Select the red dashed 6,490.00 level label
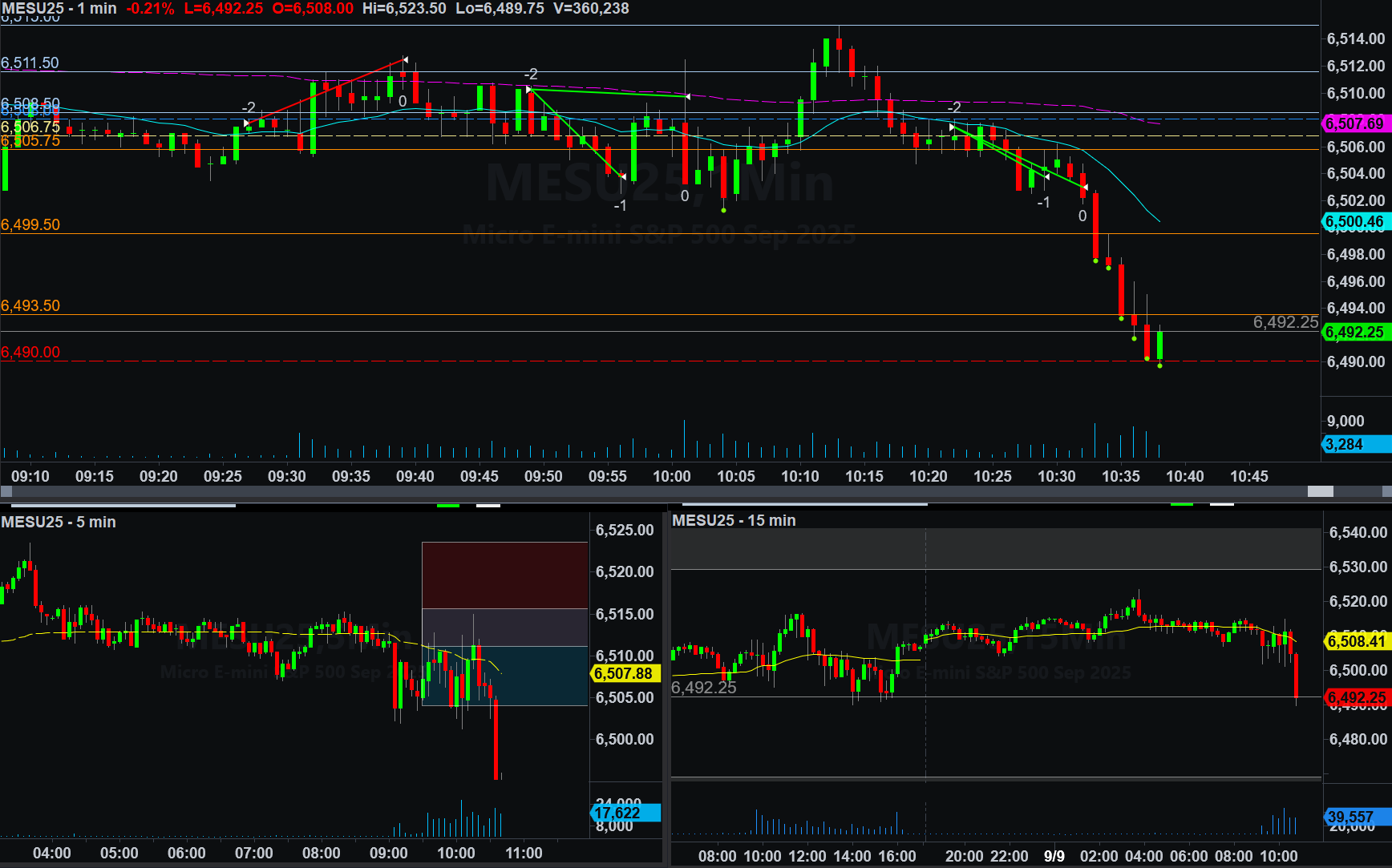The image size is (1392, 868). click(x=30, y=353)
